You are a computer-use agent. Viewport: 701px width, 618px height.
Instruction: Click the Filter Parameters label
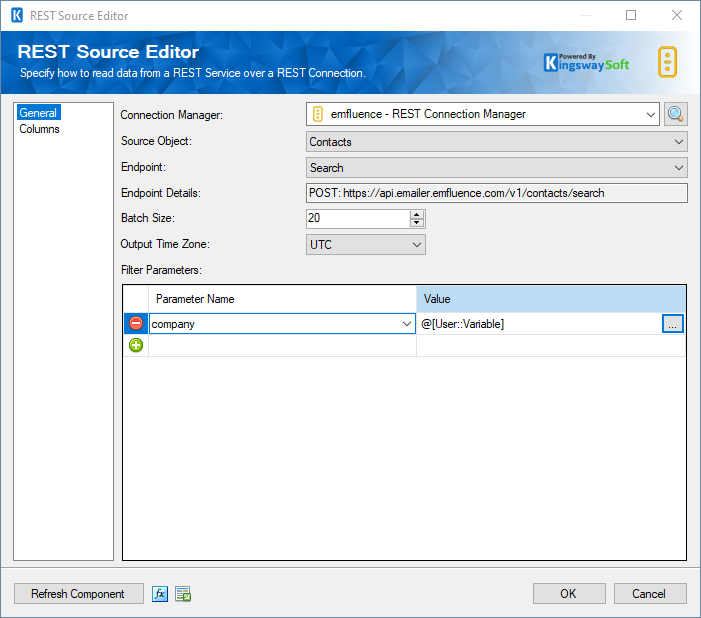click(x=161, y=270)
